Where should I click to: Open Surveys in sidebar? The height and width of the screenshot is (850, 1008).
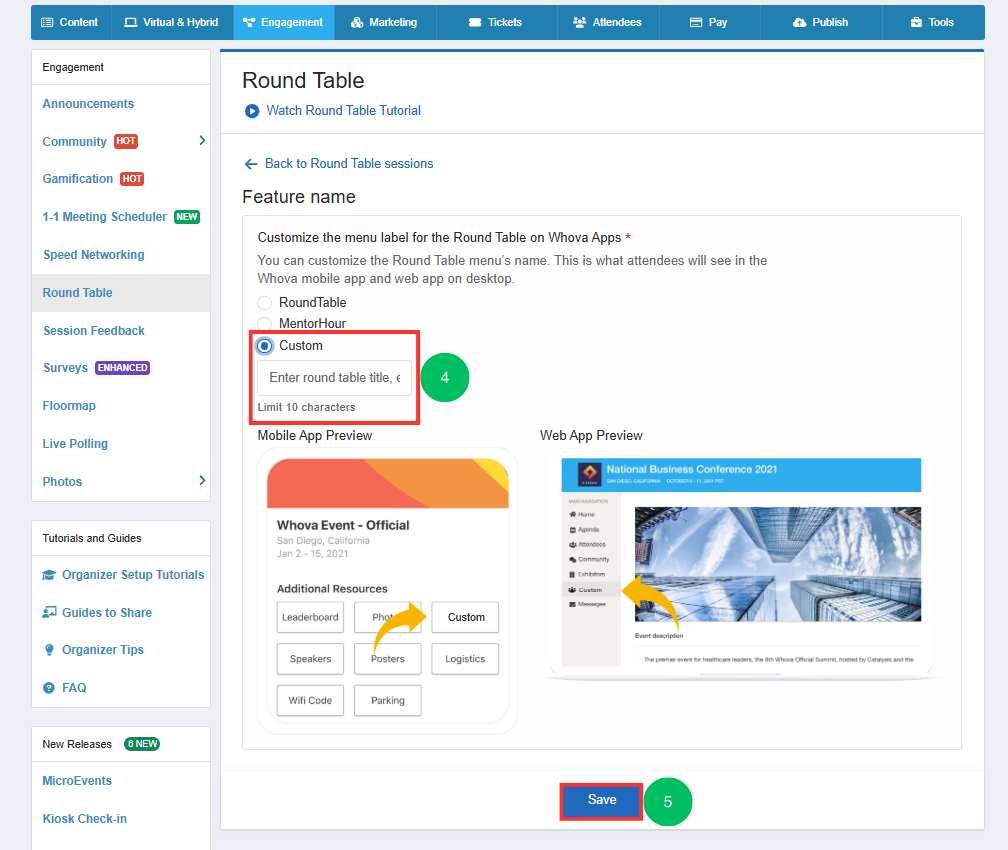[x=66, y=368]
